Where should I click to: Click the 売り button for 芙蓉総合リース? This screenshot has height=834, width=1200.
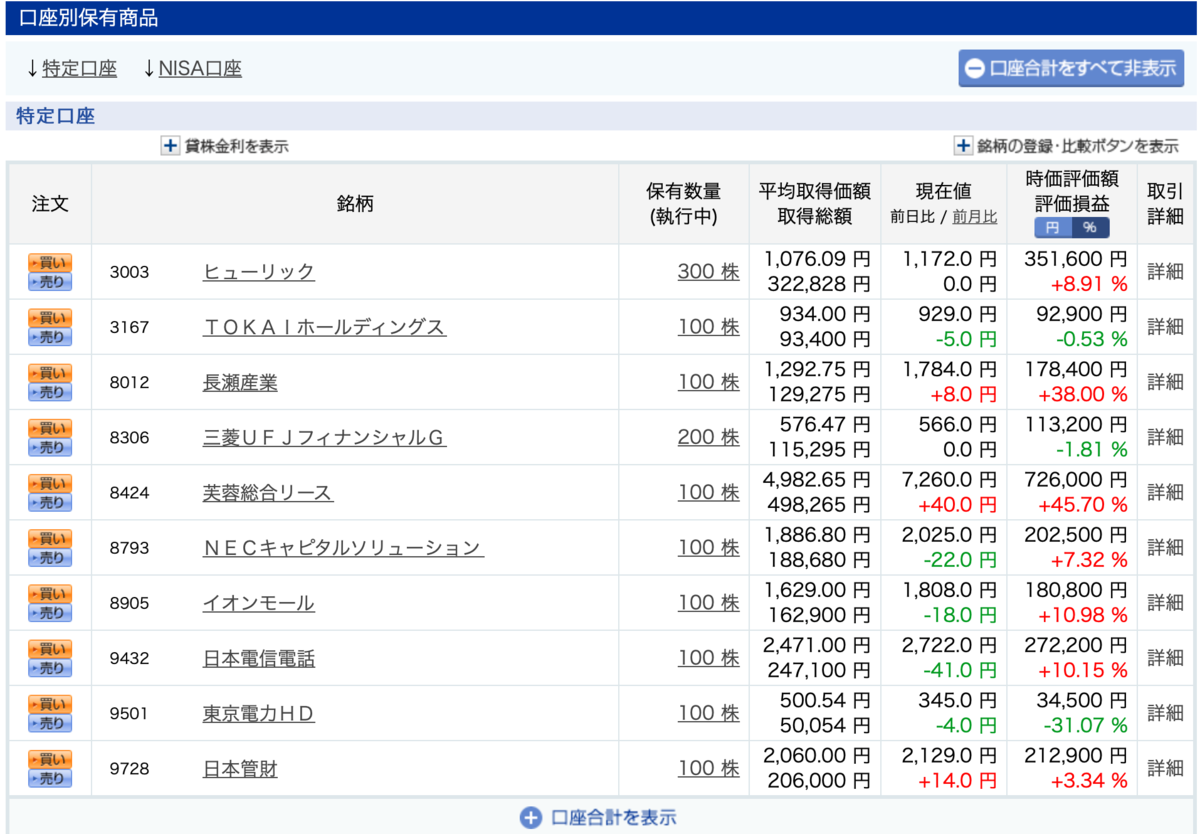[x=49, y=502]
